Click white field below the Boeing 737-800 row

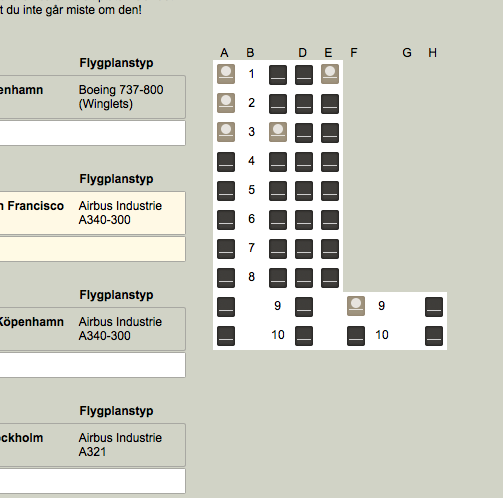click(93, 133)
